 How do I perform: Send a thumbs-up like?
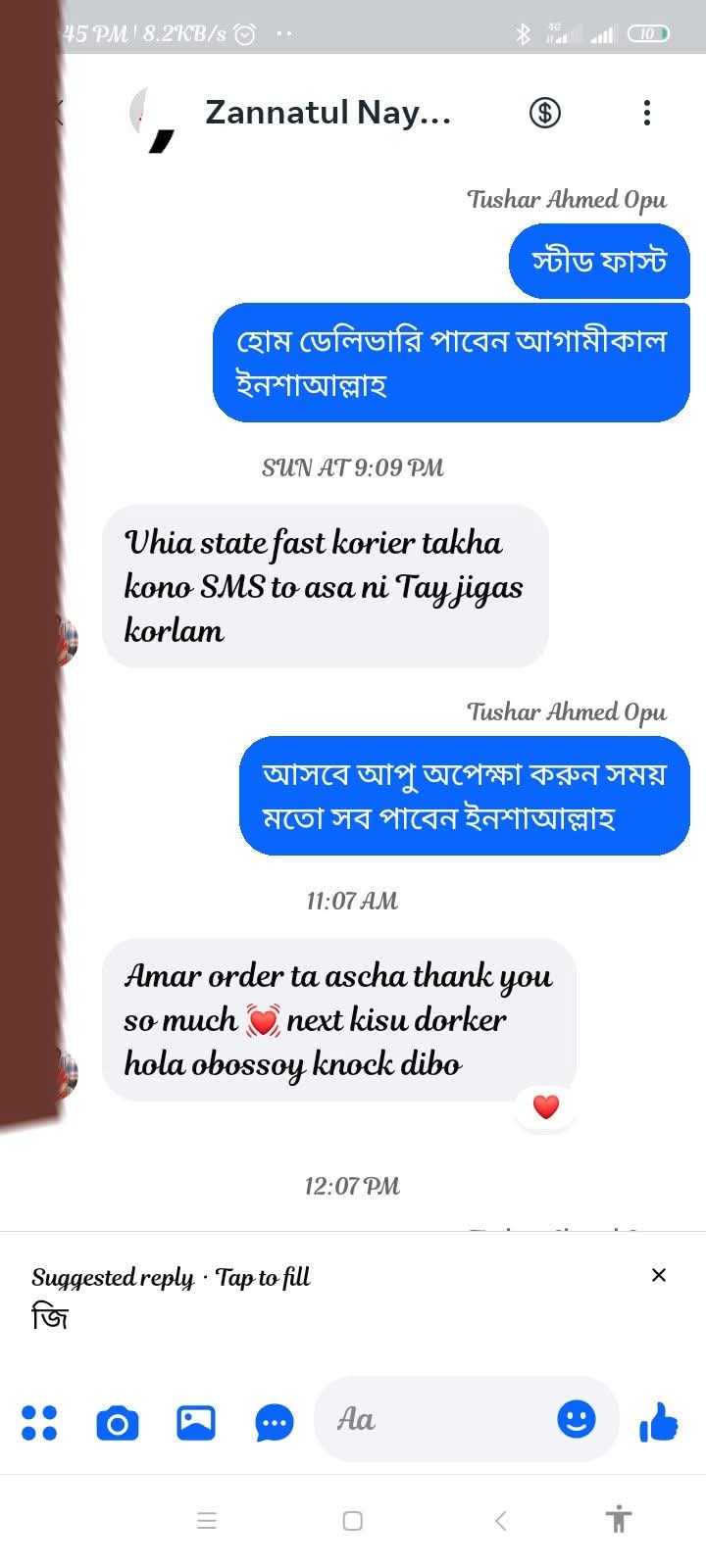click(x=659, y=1421)
